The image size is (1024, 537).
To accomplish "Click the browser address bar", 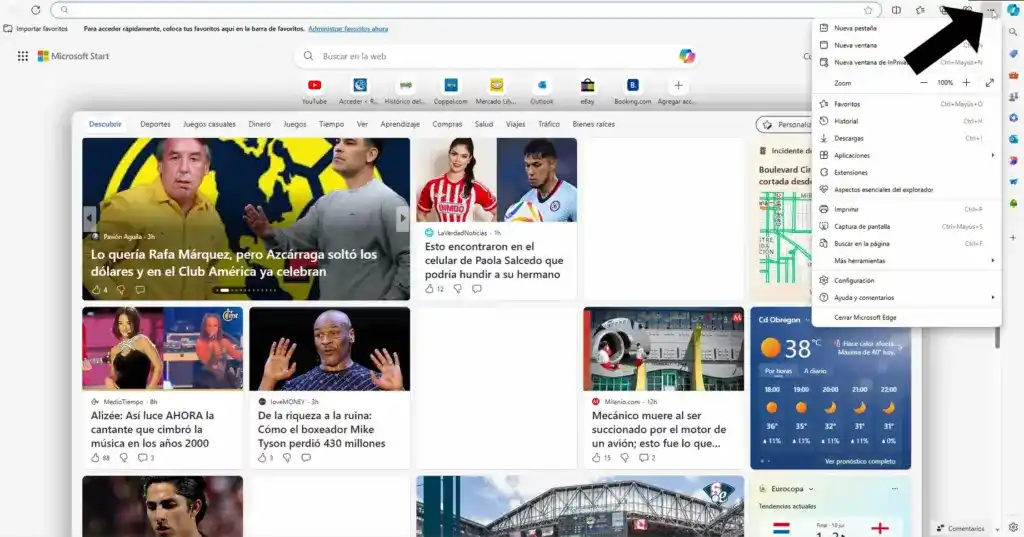I will 465,10.
